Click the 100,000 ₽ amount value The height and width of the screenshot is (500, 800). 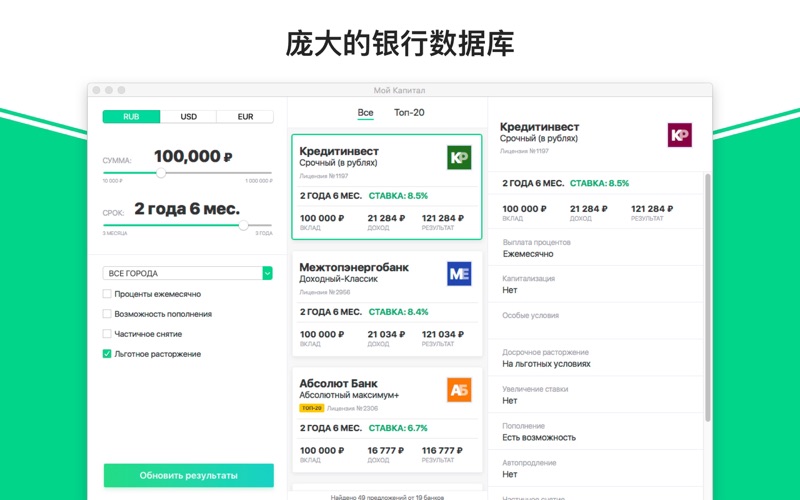tap(193, 156)
